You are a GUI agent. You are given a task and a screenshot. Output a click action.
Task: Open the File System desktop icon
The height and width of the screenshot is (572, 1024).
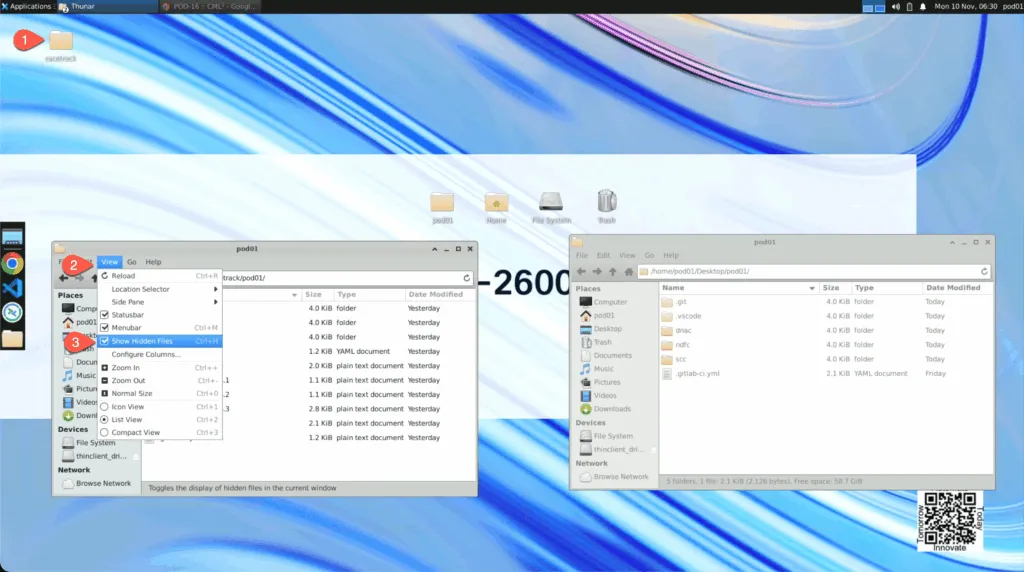(551, 203)
